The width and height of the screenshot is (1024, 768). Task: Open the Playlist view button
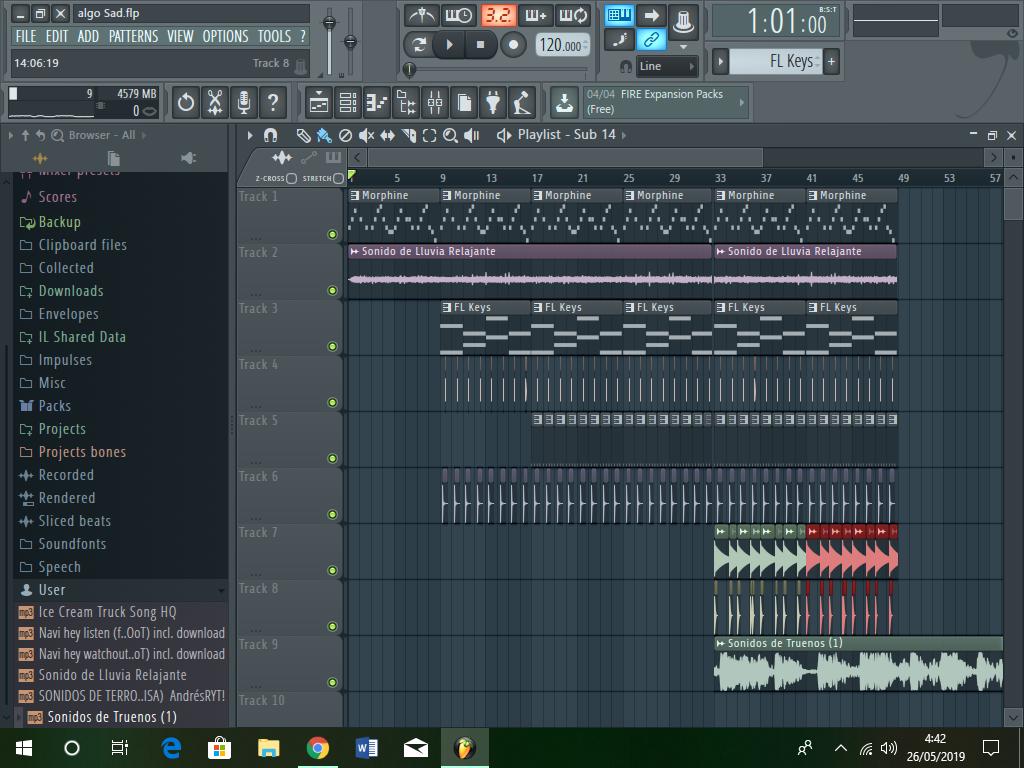coord(319,103)
